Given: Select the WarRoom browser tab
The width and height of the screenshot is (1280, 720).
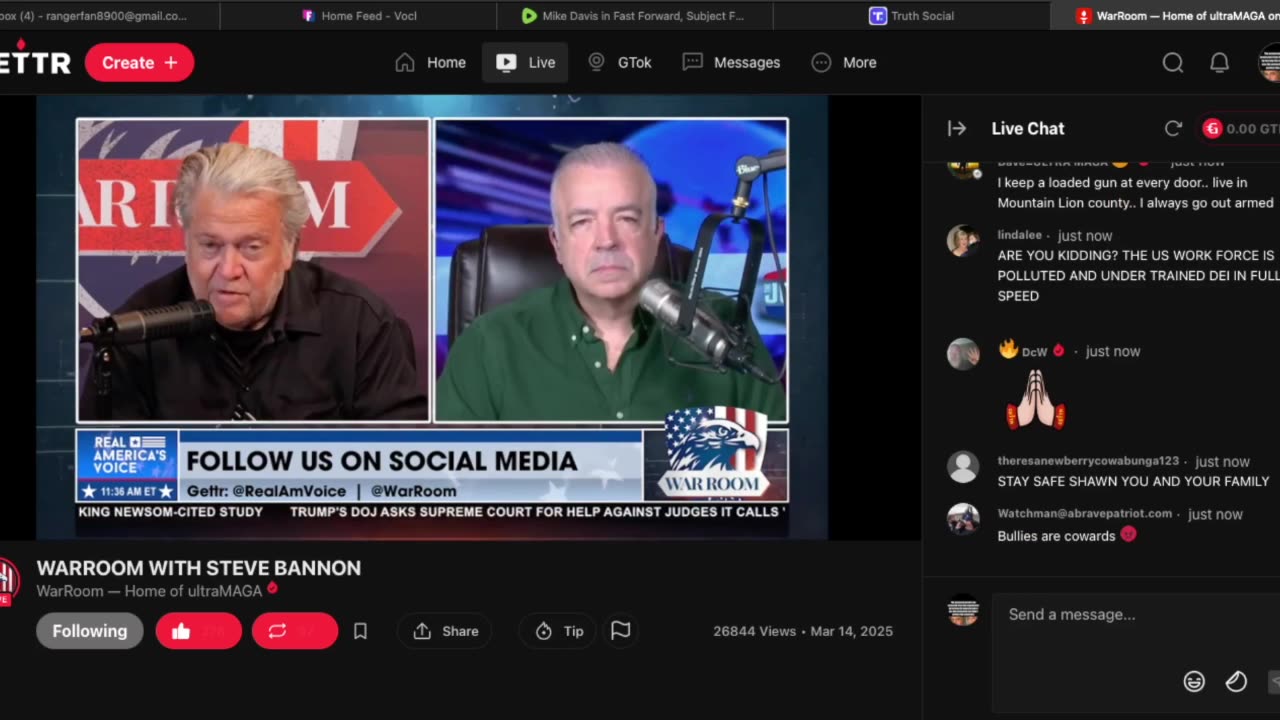Looking at the screenshot, I should tap(1165, 16).
